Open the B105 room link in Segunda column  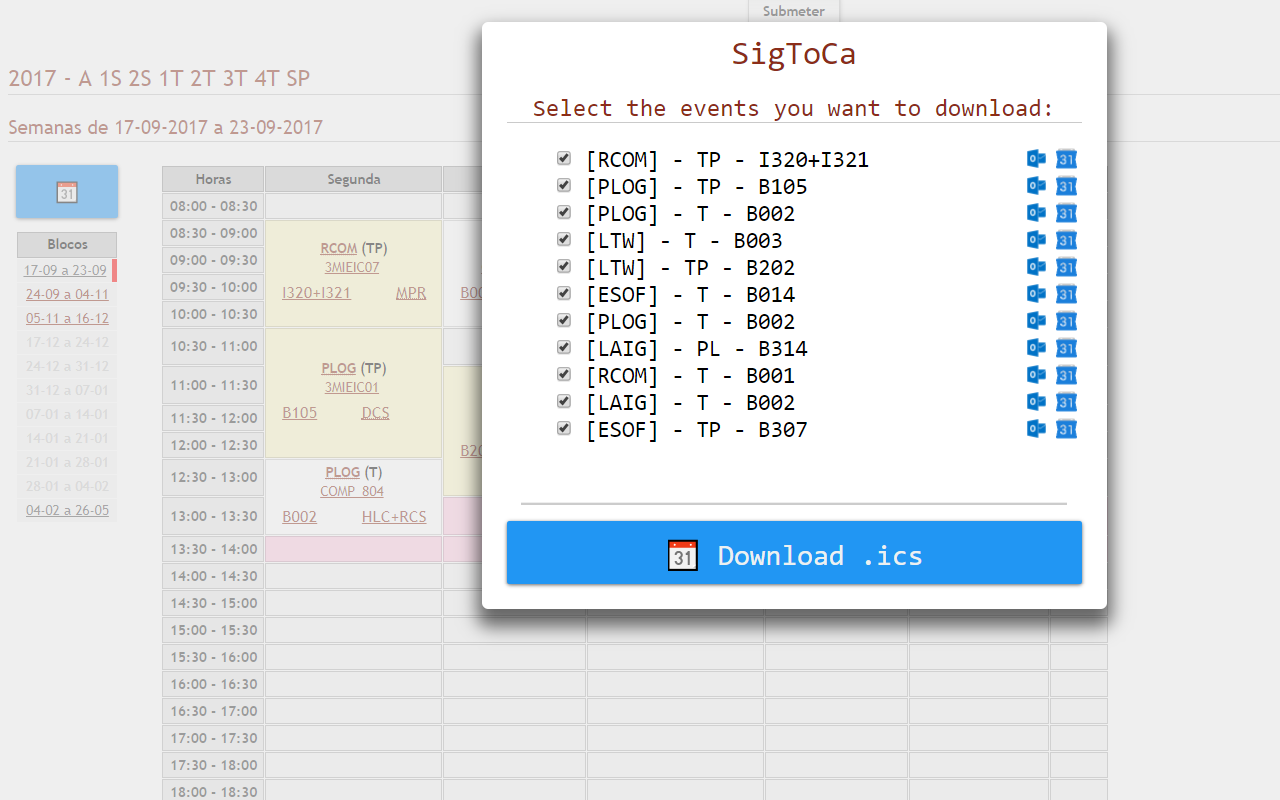299,412
